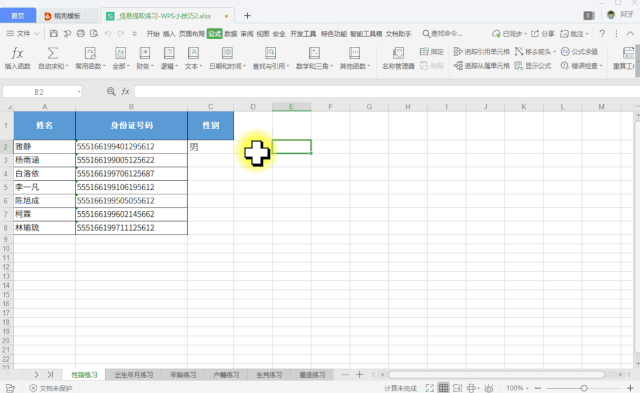Click the Redo arrow icon
Viewport: 640px width, 393px height.
pyautogui.click(x=121, y=34)
